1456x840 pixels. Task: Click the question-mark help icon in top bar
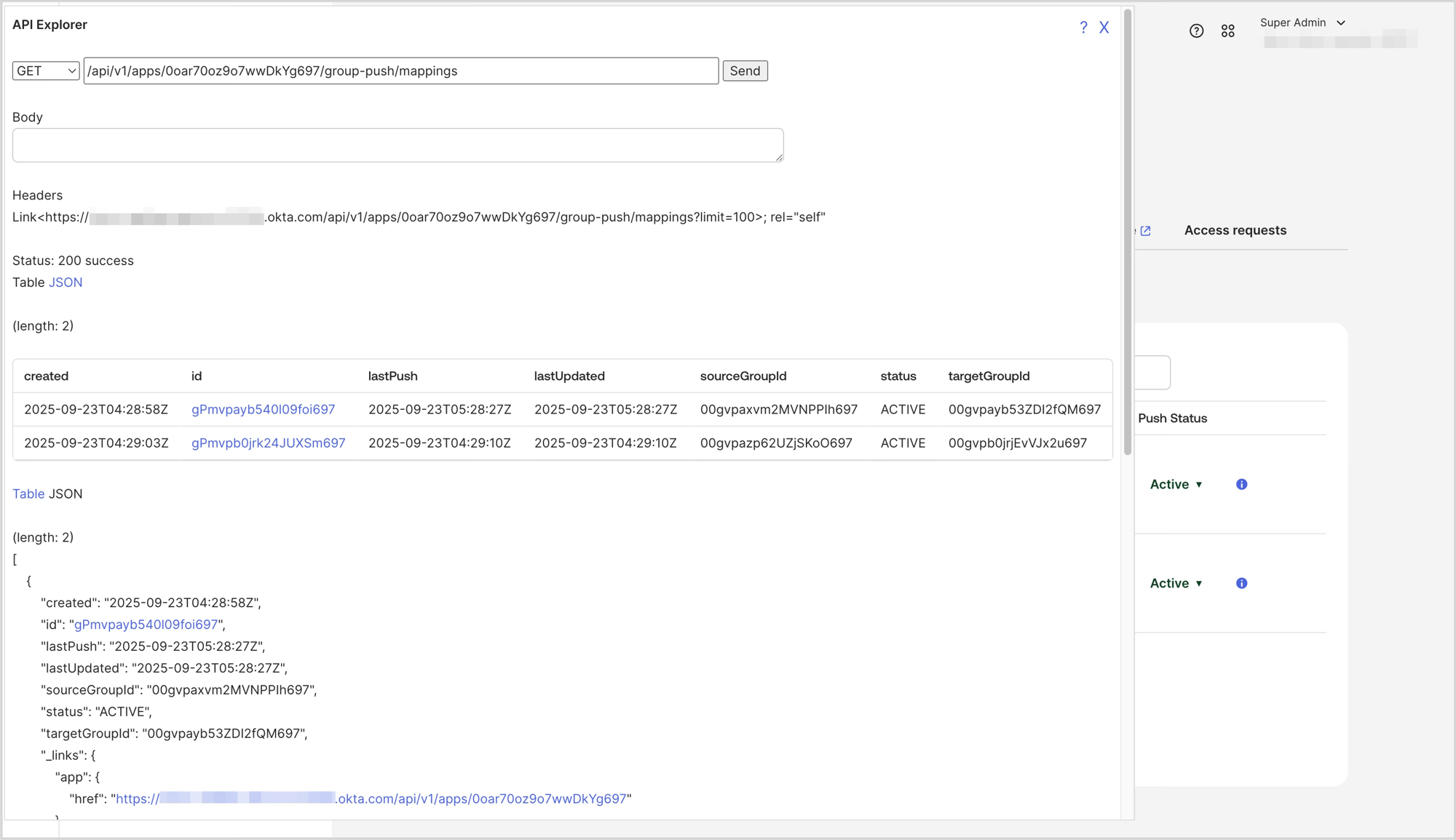(x=1196, y=31)
